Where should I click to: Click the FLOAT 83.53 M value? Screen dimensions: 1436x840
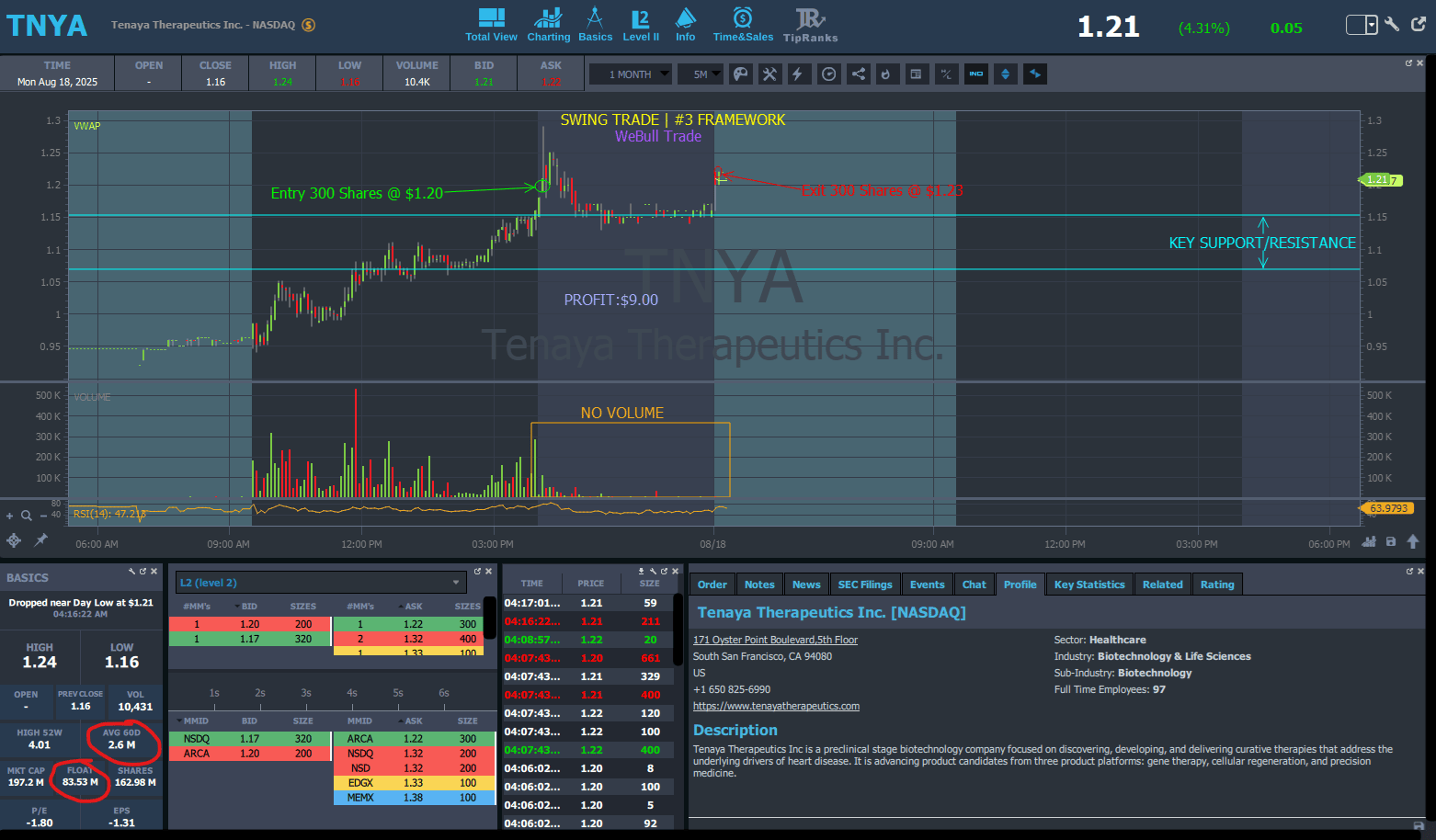click(80, 782)
